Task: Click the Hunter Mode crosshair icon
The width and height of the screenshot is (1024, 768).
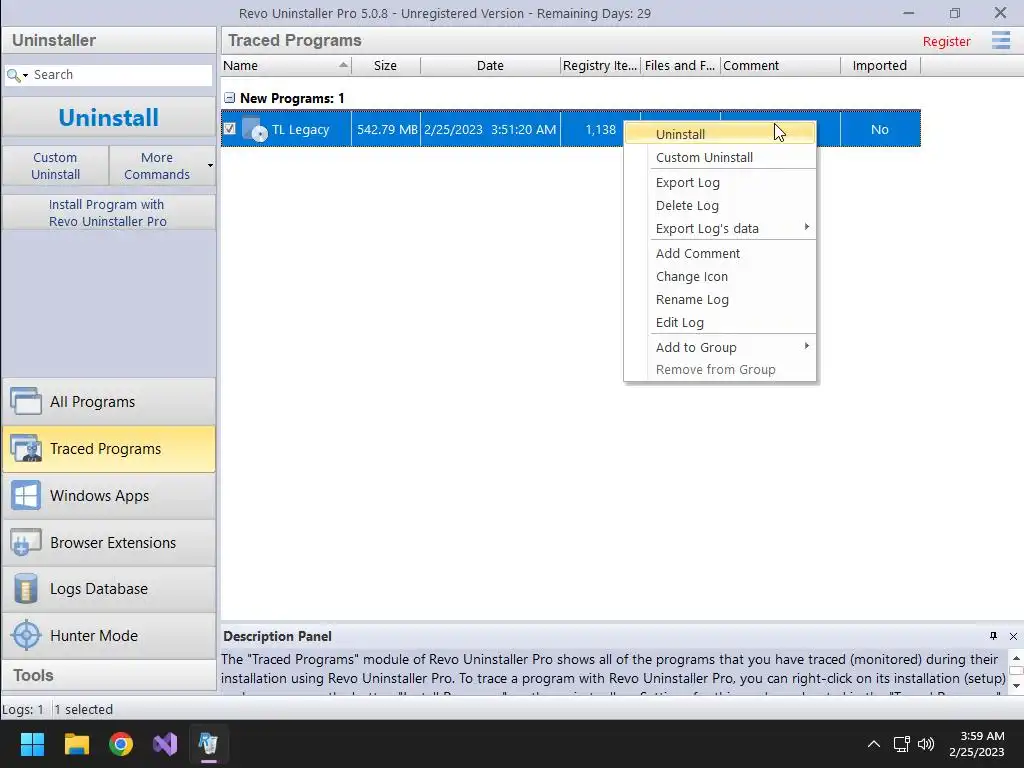Action: click(26, 635)
